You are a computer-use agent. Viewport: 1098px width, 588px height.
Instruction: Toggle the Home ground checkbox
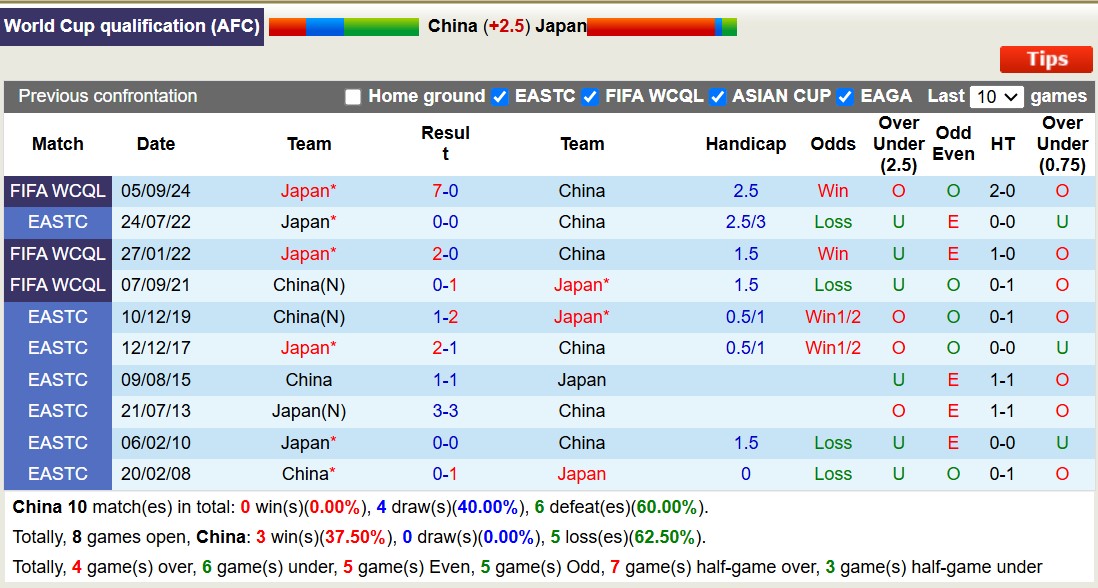(353, 97)
